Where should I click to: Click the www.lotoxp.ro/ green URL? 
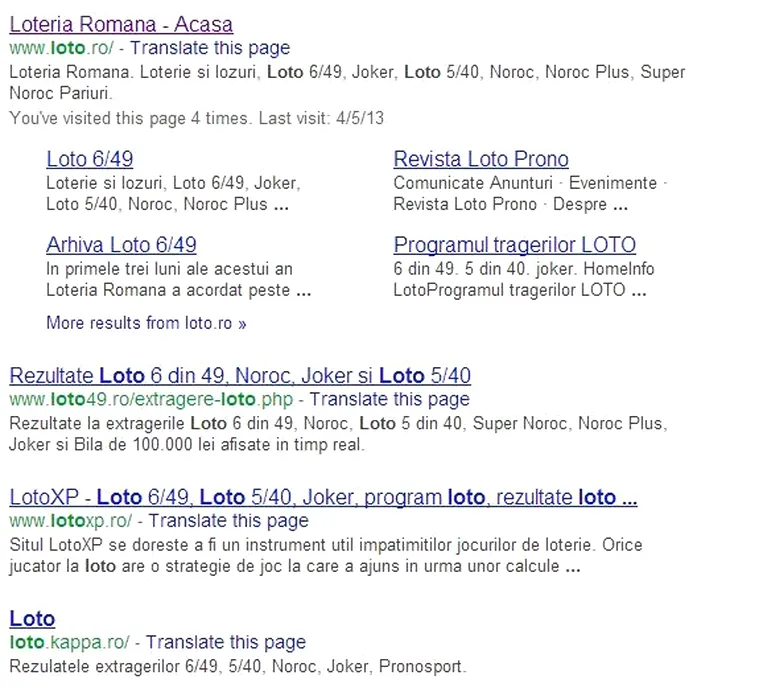coord(70,521)
